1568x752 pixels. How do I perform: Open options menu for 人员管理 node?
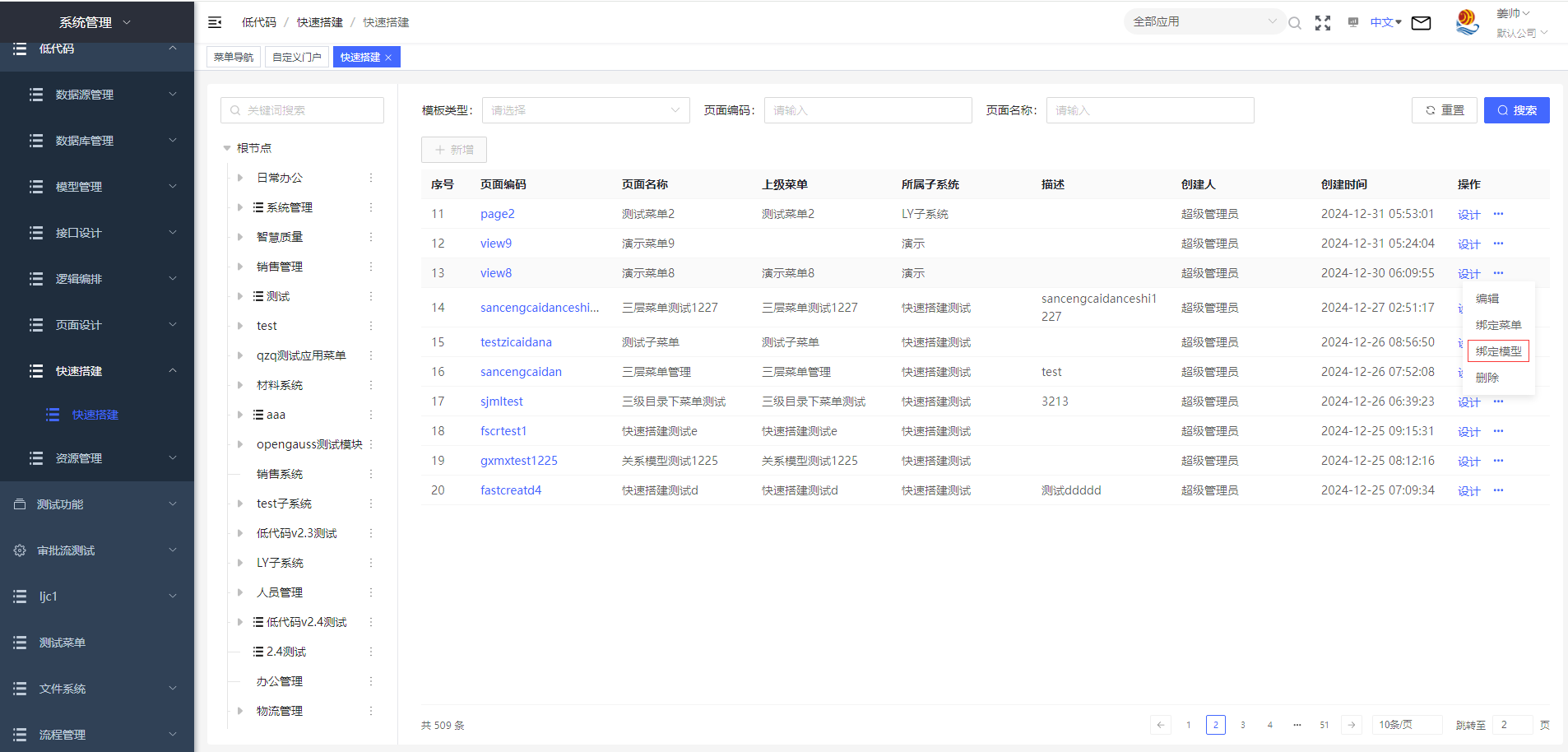pos(371,592)
